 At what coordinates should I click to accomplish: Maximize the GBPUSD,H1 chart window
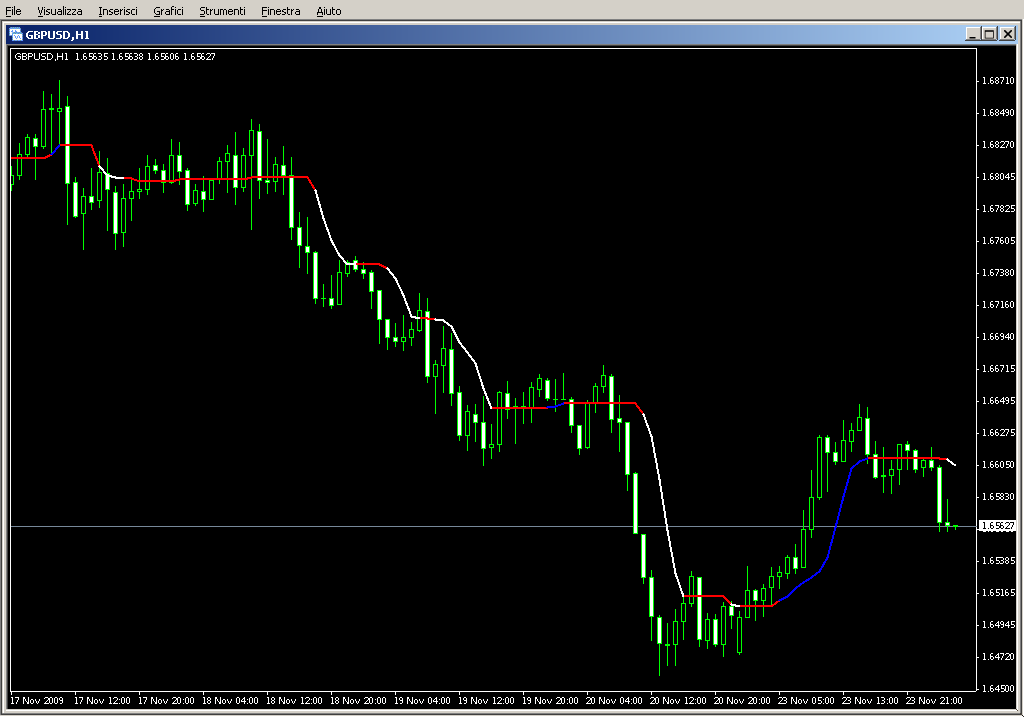click(x=989, y=34)
